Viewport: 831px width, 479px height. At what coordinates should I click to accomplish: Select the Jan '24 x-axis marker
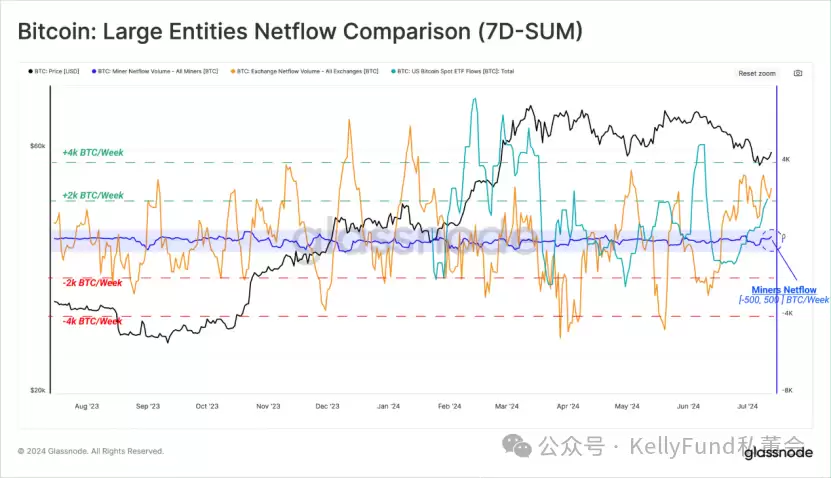click(389, 407)
